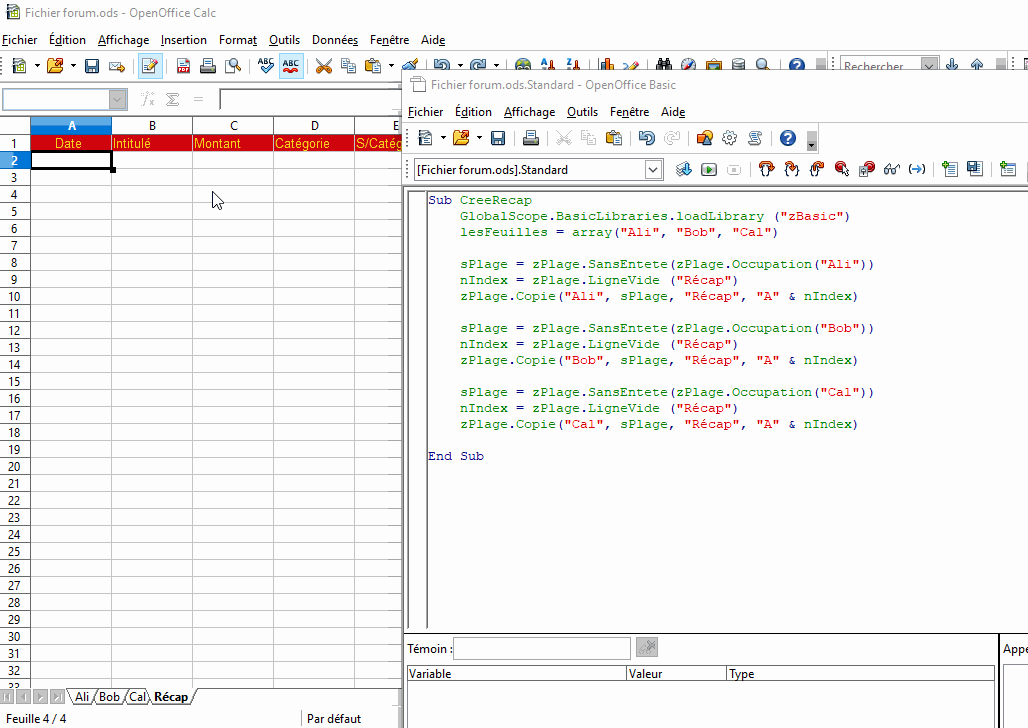Click Cut scissors icon in Calc toolbar
1028x728 pixels.
click(x=323, y=66)
